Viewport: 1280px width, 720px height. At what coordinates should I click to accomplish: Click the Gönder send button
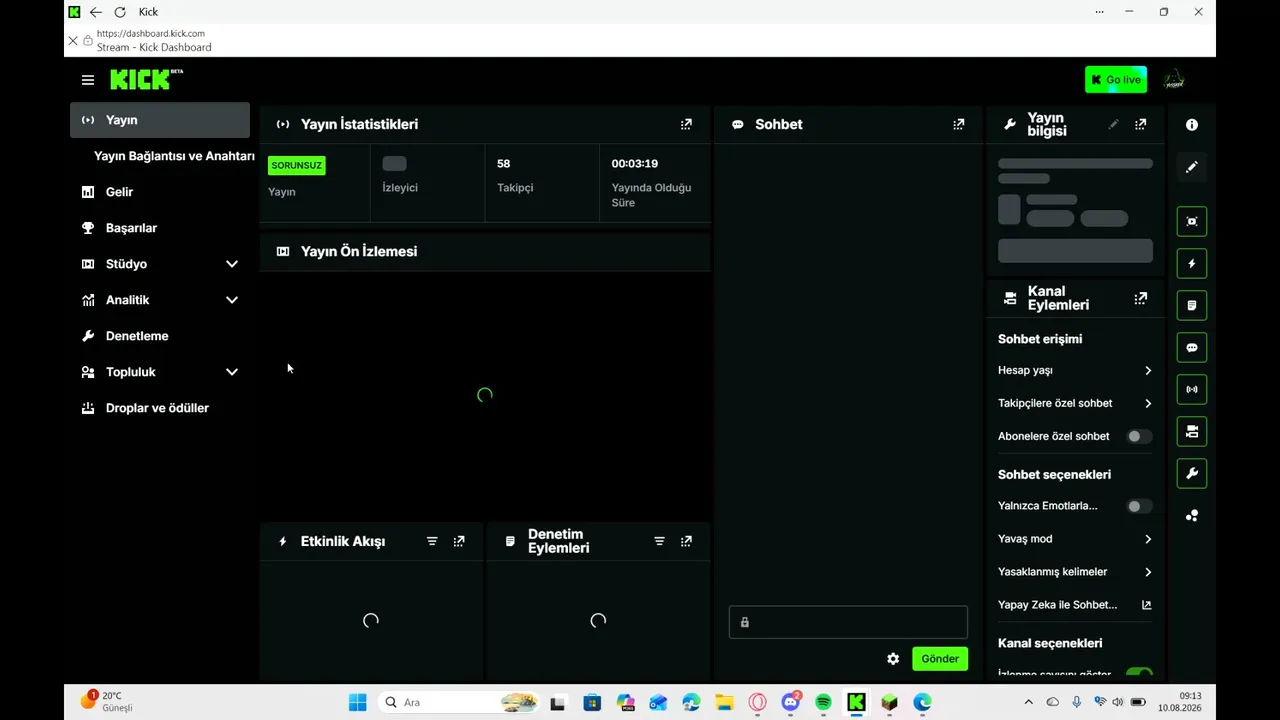coord(940,659)
